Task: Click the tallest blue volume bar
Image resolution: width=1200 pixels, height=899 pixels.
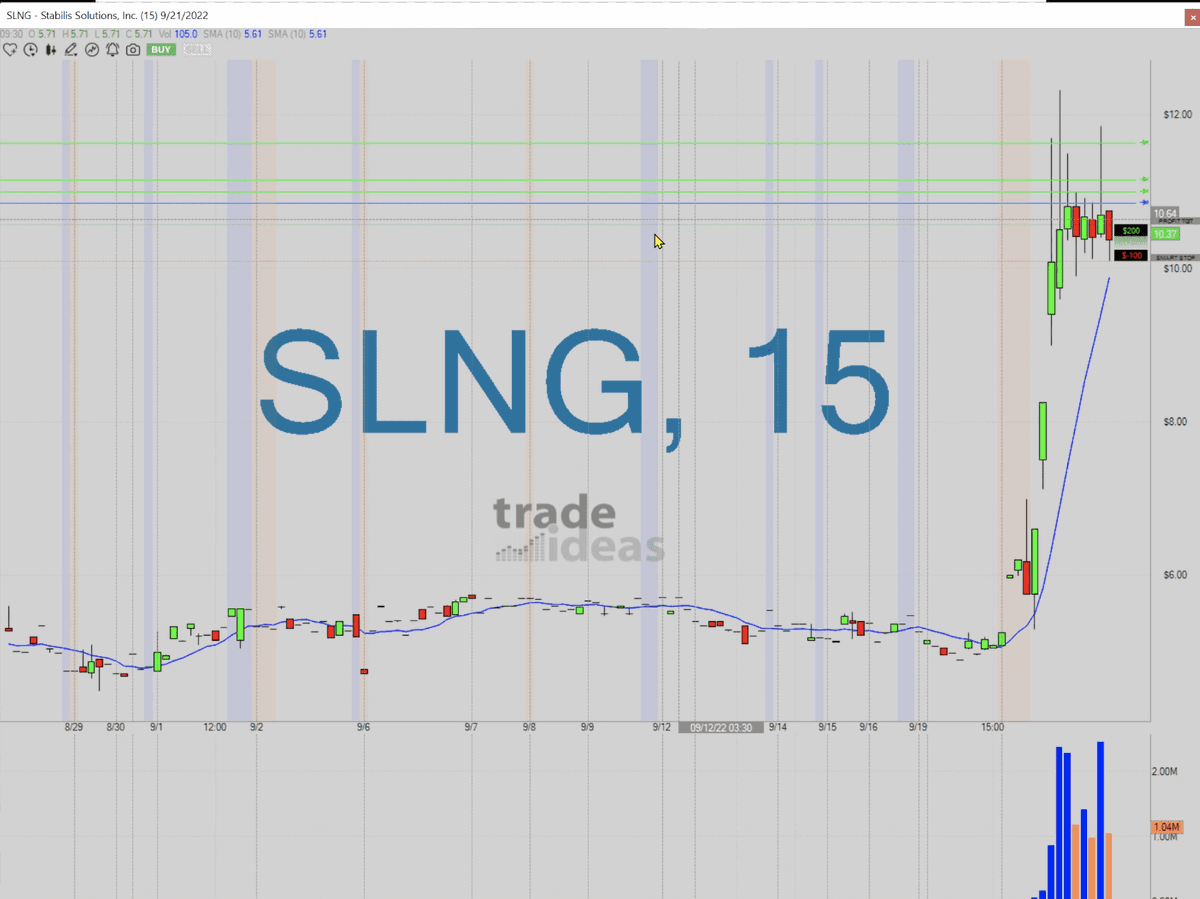Action: pyautogui.click(x=1100, y=820)
